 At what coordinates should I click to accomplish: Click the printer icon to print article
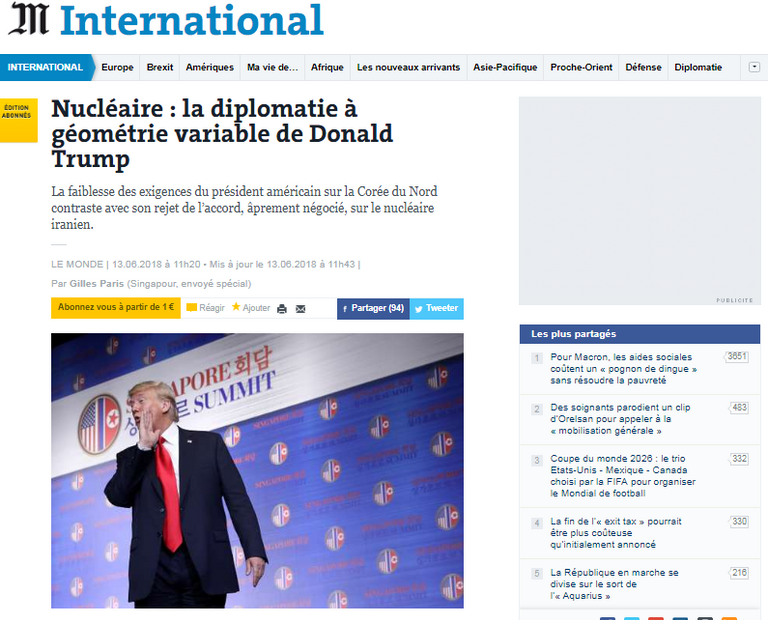click(282, 309)
